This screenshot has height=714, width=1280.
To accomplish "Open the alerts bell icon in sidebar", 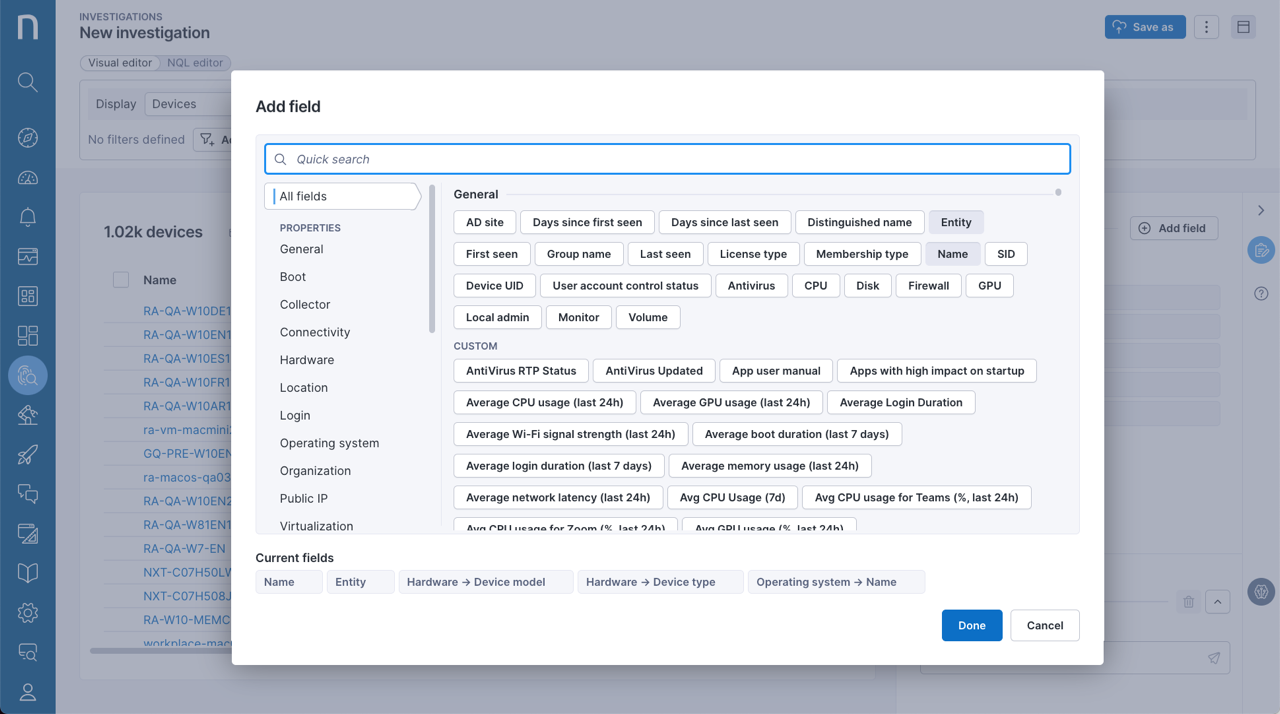I will 28,217.
